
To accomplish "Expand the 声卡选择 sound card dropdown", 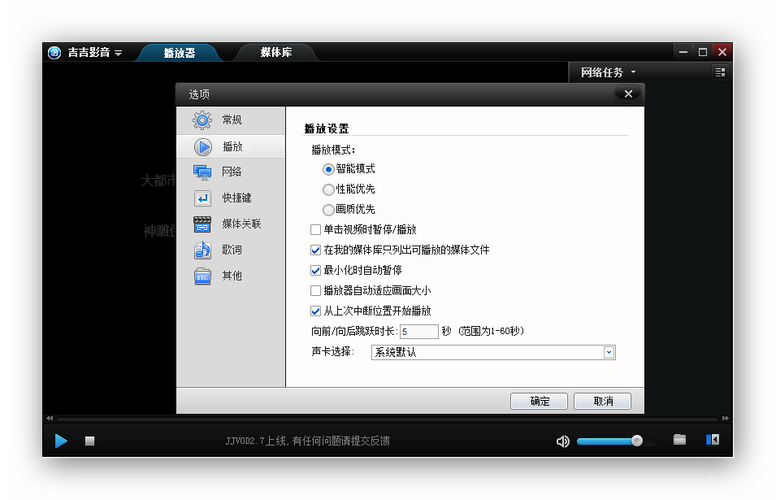I will pyautogui.click(x=608, y=352).
